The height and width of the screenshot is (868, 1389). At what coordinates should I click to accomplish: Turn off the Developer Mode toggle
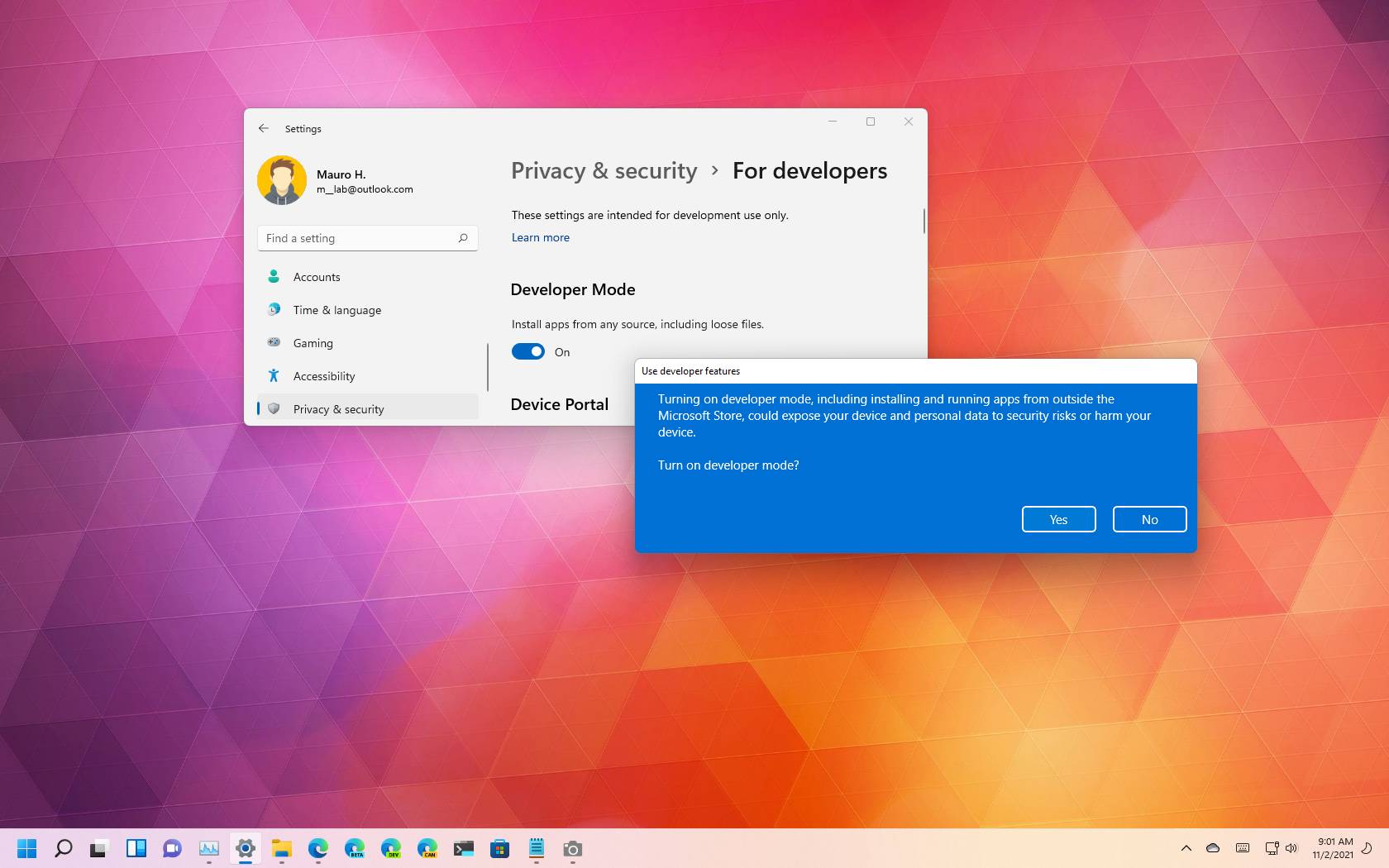click(x=528, y=351)
